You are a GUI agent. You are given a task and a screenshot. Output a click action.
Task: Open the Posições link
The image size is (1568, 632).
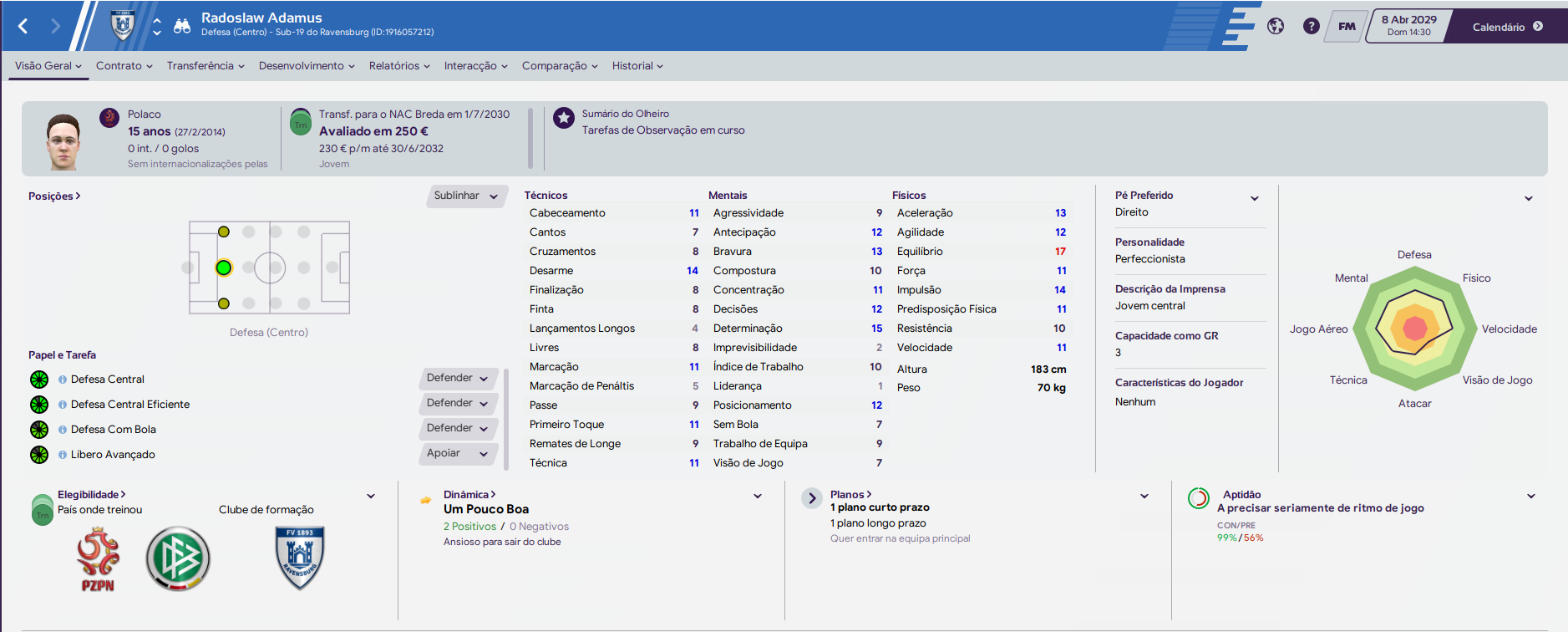pos(54,196)
